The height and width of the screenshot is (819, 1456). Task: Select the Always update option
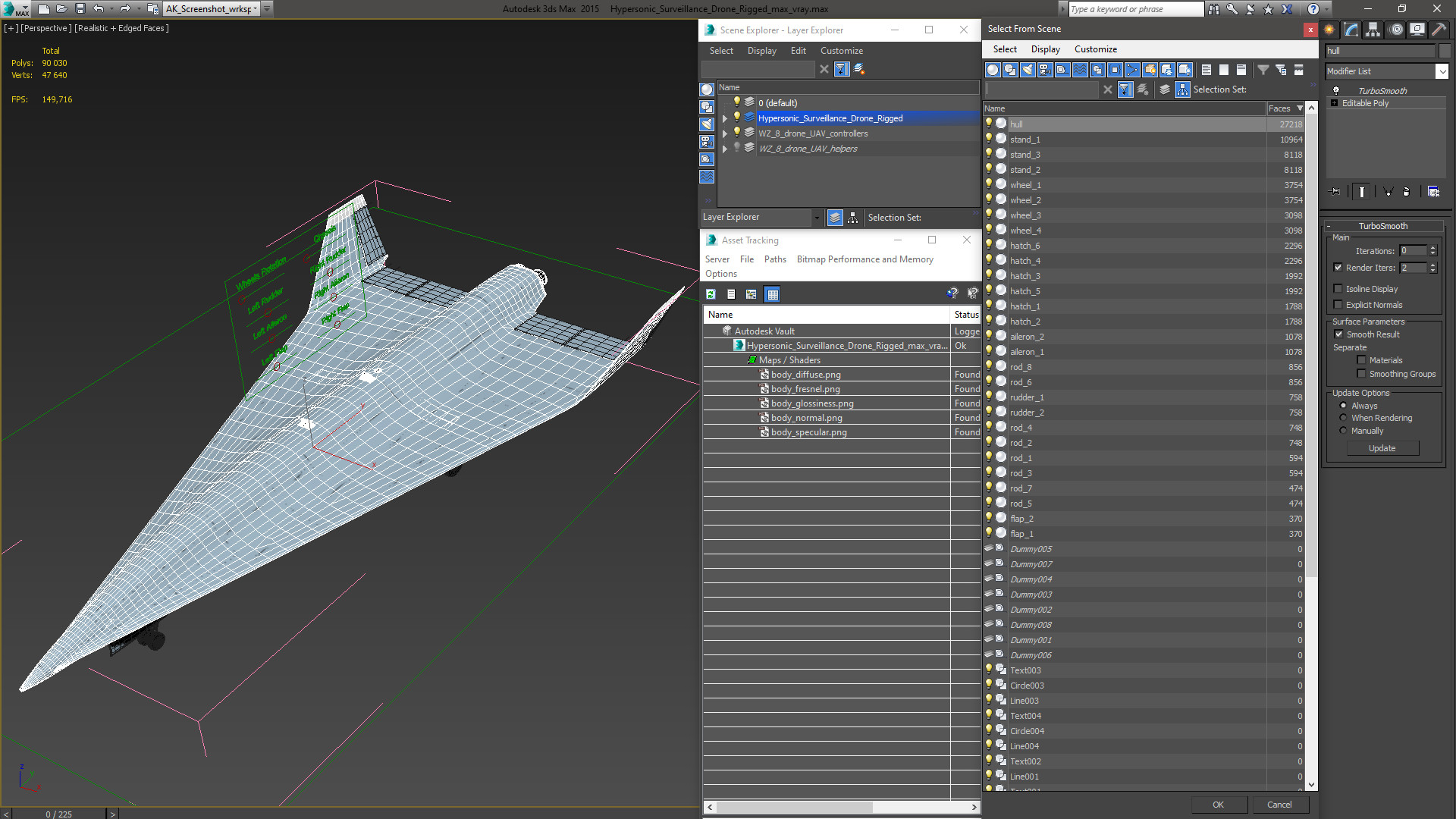click(1343, 406)
